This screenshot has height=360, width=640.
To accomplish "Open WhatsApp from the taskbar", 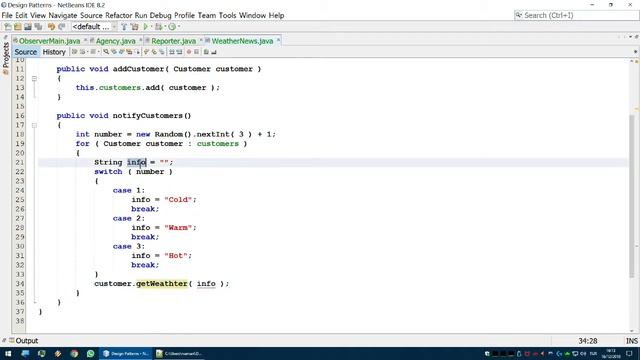I will click(x=90, y=353).
